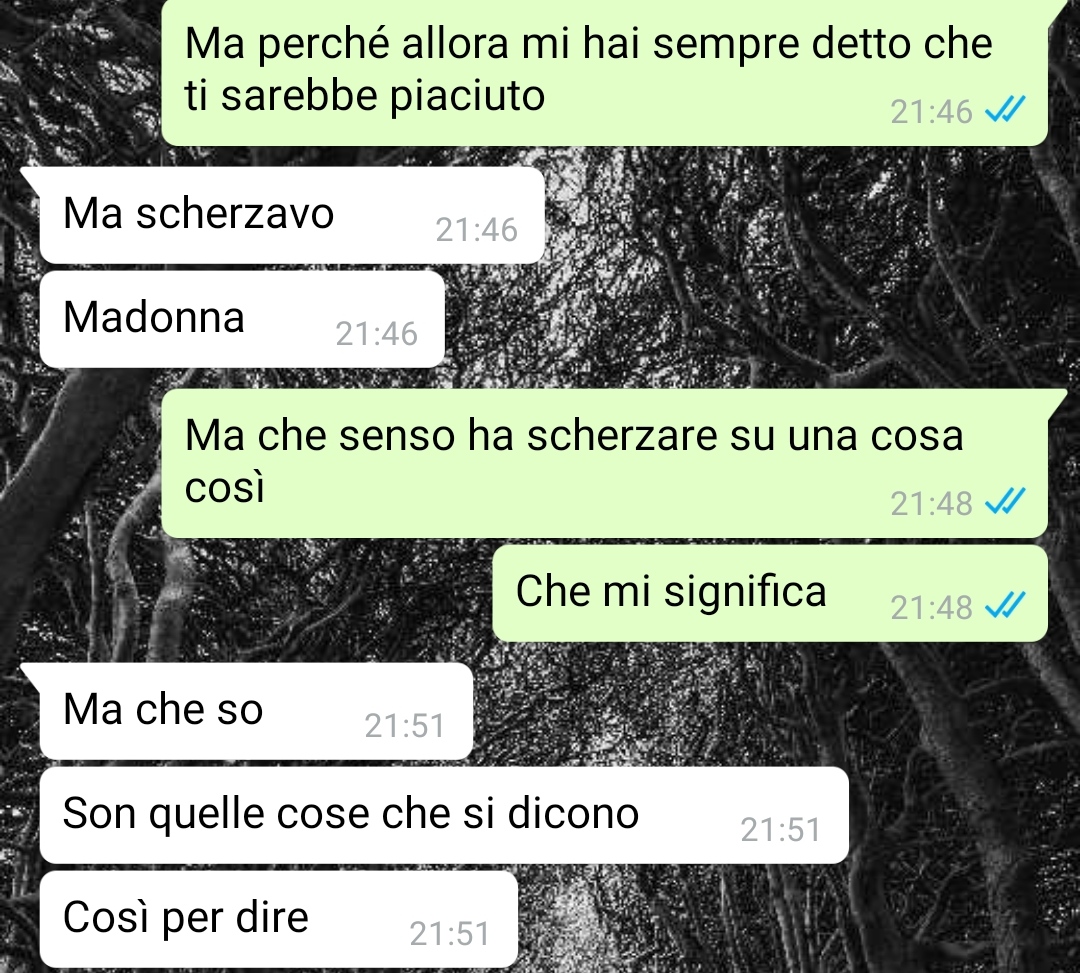Screen dimensions: 1080x973
Task: Tap the 'Ma che so' message
Action: click(x=256, y=711)
